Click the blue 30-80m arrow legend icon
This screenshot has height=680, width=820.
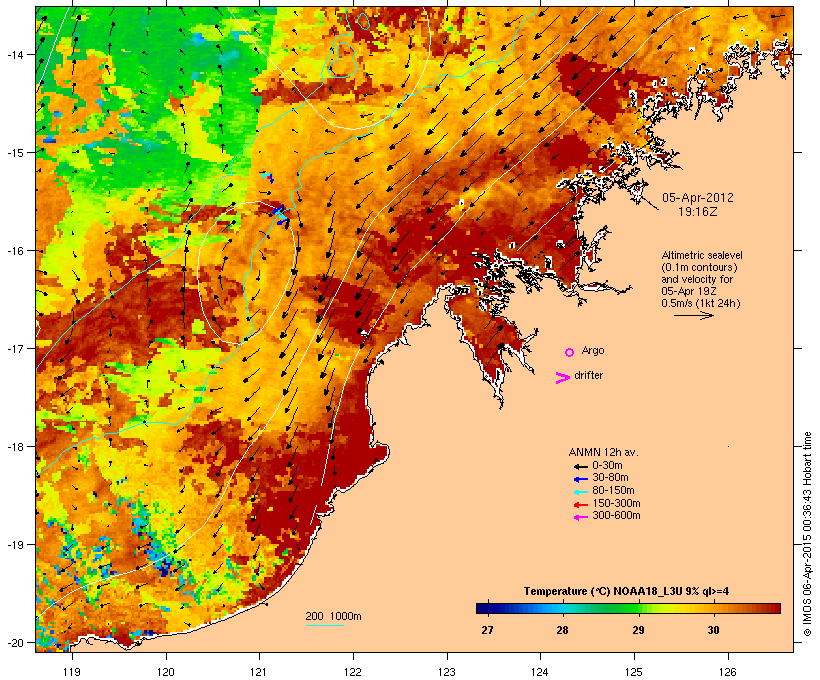click(580, 479)
